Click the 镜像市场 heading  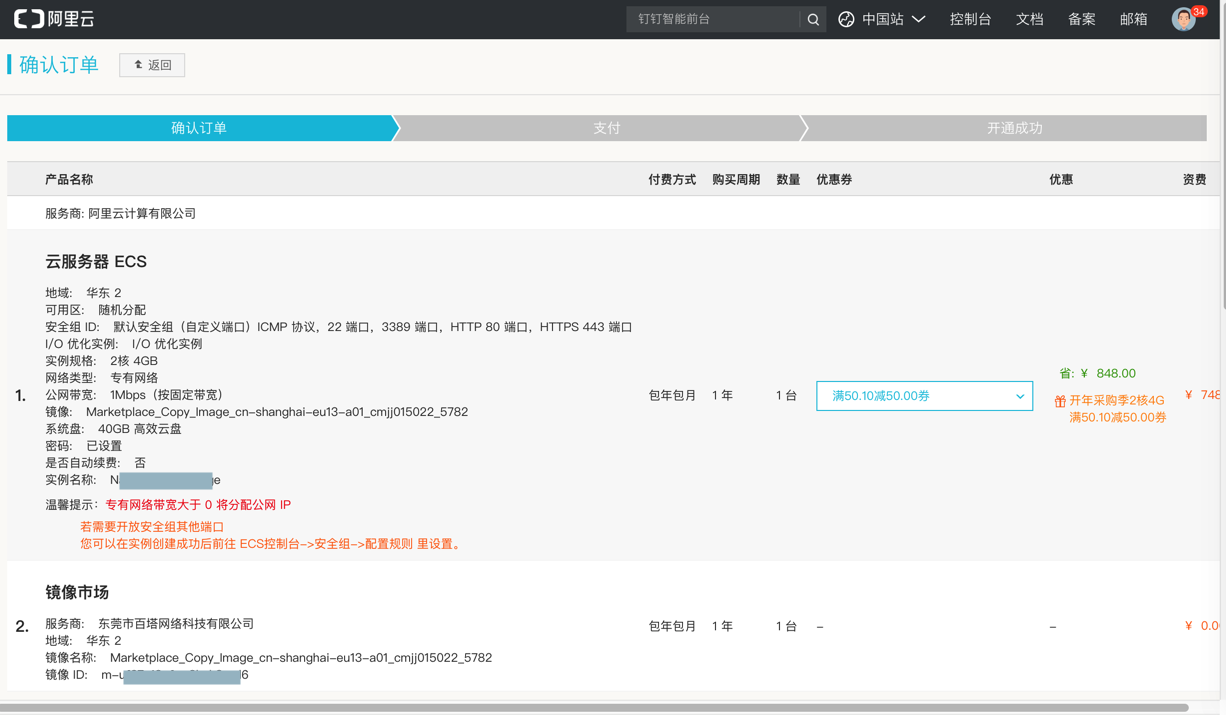coord(77,592)
